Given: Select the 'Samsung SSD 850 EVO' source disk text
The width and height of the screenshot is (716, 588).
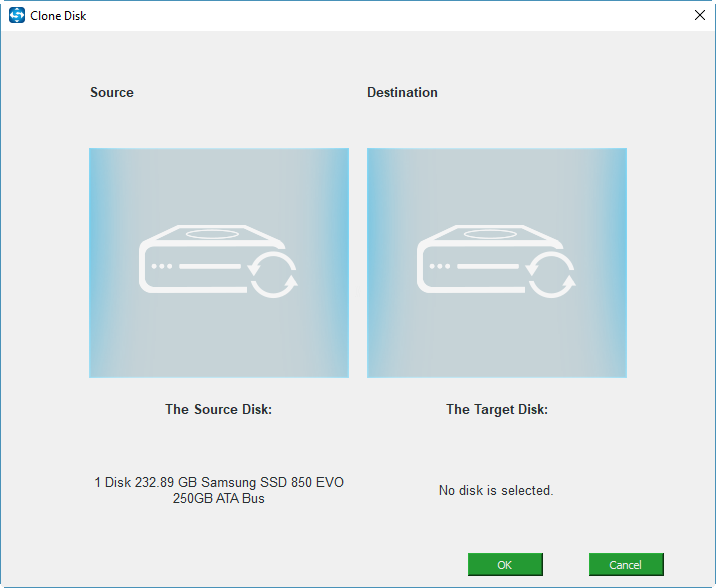Looking at the screenshot, I should pos(219,490).
